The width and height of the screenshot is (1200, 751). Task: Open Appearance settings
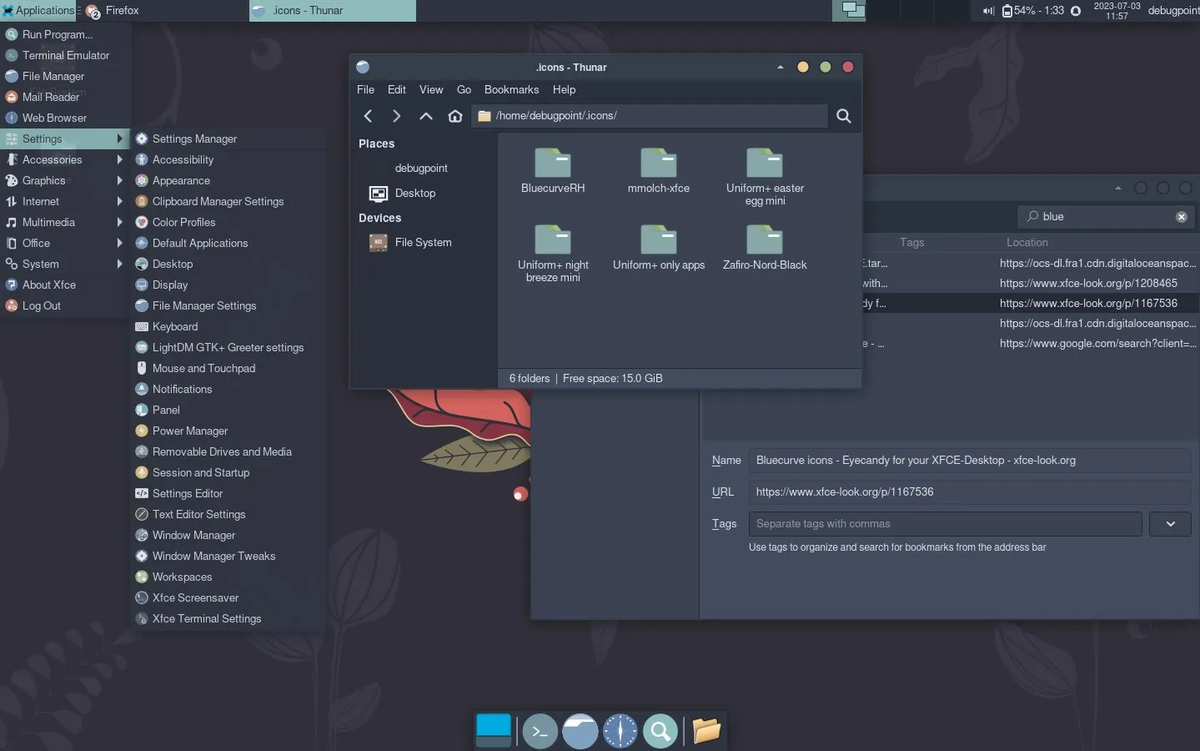(x=229, y=181)
